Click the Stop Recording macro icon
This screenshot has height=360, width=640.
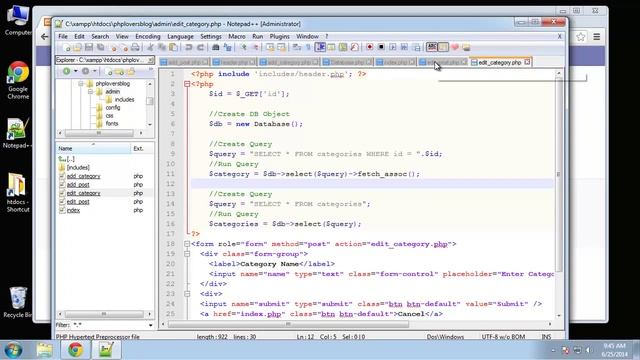pyautogui.click(x=381, y=47)
